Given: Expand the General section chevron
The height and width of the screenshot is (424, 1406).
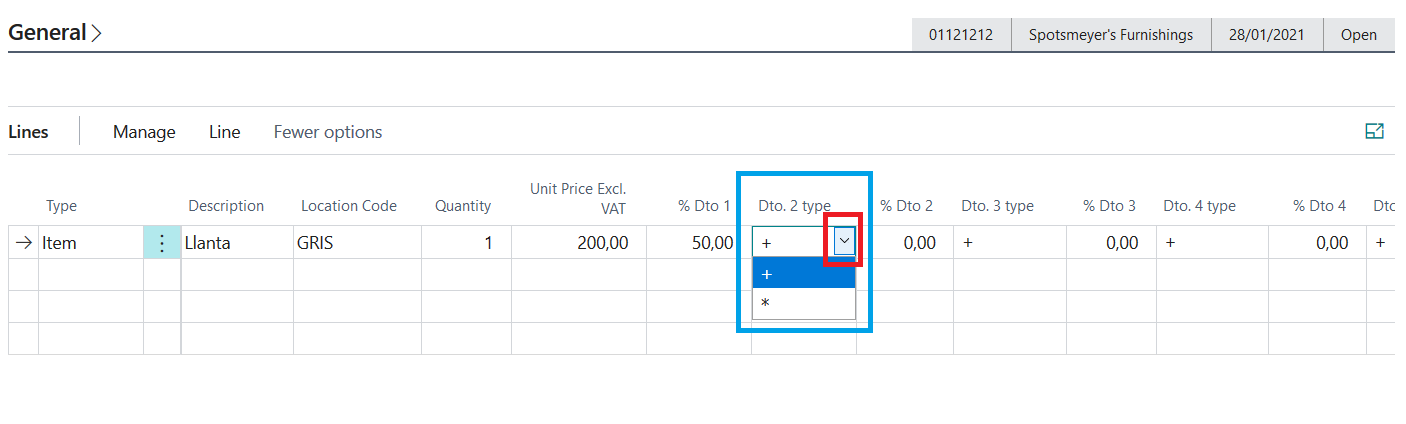Looking at the screenshot, I should (96, 33).
